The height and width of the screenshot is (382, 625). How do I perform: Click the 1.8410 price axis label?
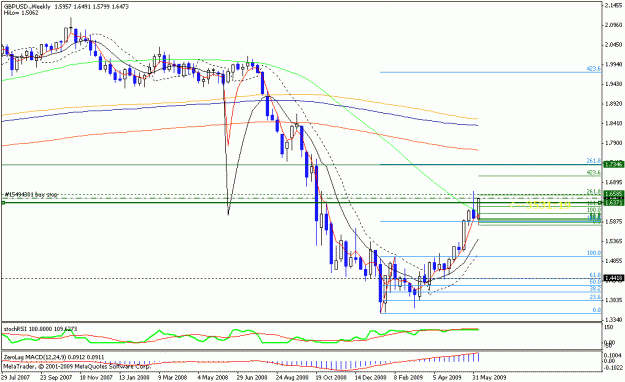tap(613, 123)
